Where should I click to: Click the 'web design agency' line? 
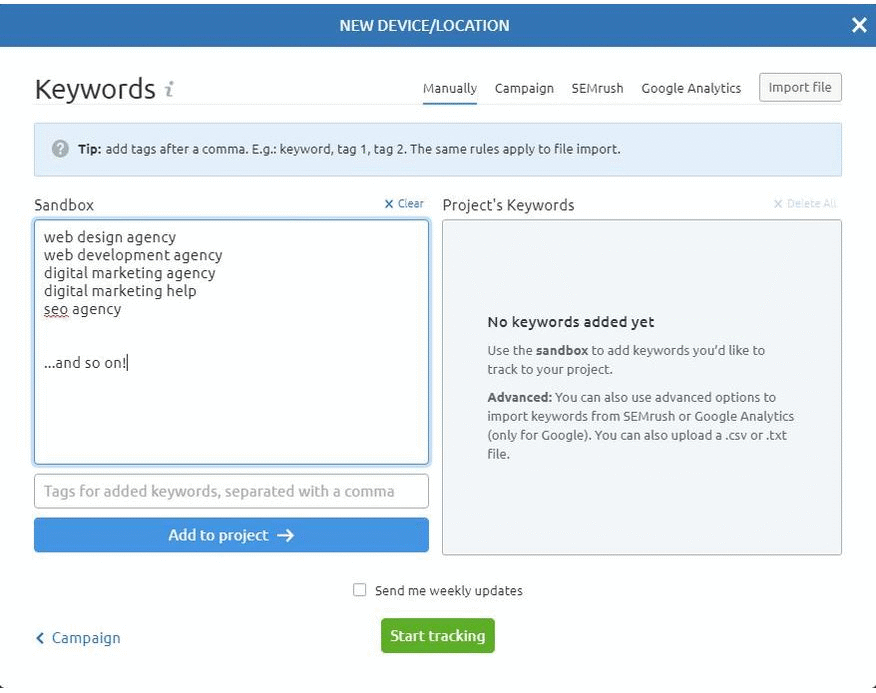point(110,237)
